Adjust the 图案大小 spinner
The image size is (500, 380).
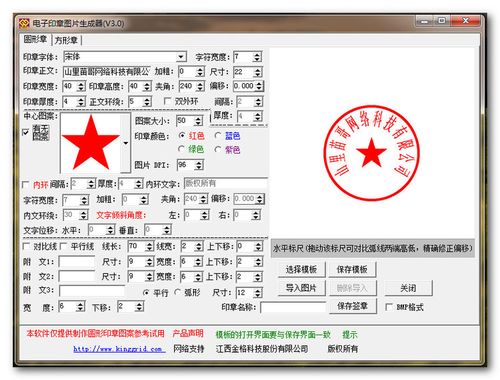coord(198,121)
